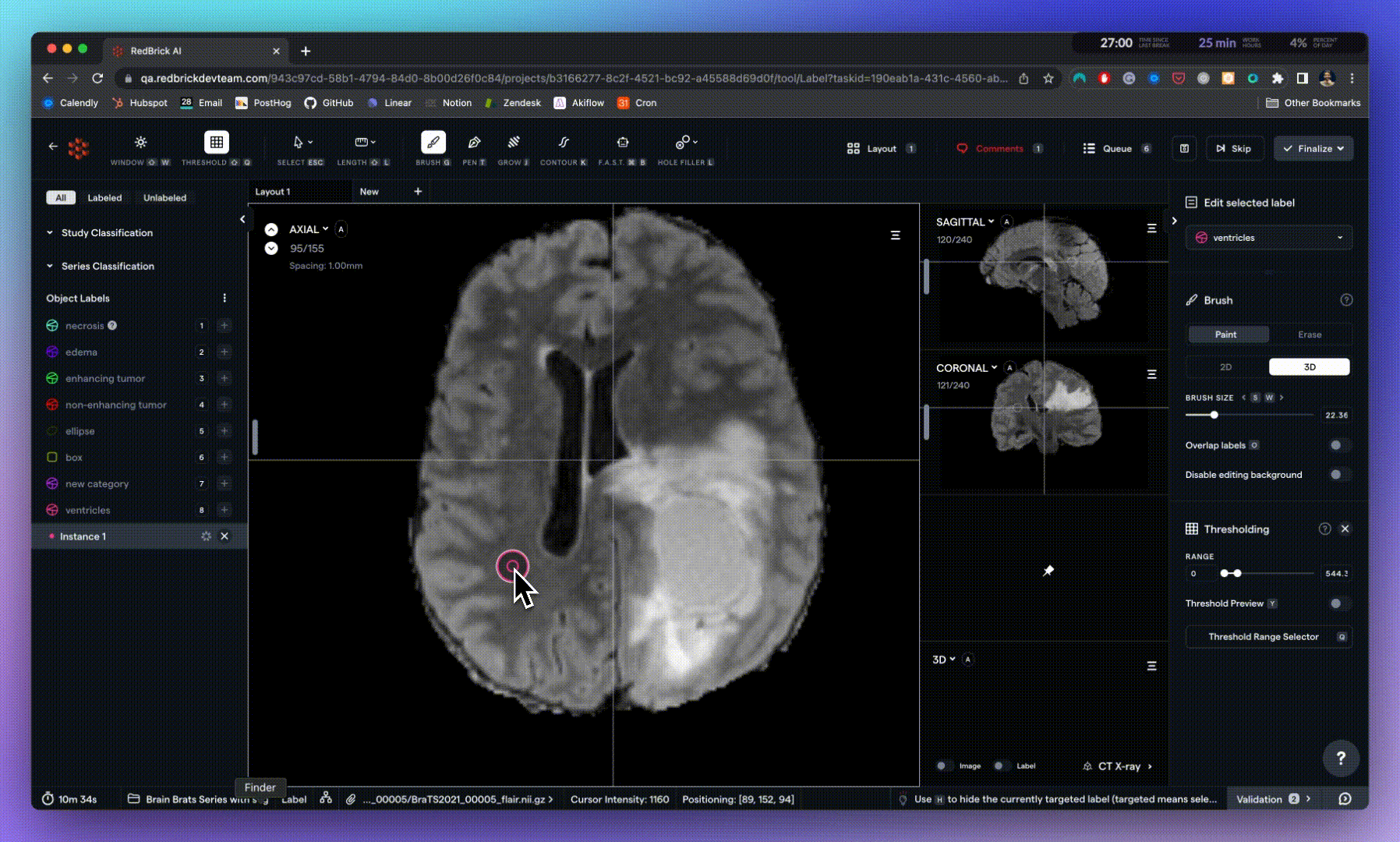Close the Thresholding panel
The height and width of the screenshot is (842, 1400).
click(x=1345, y=529)
